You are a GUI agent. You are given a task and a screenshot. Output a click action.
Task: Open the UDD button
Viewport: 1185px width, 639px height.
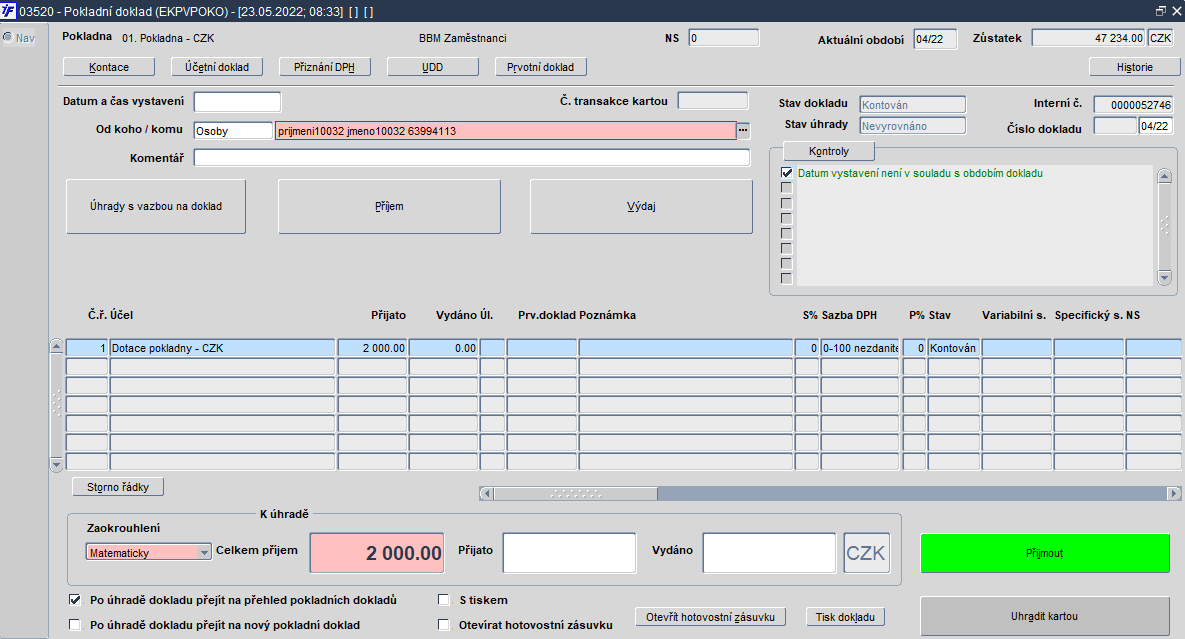[x=432, y=67]
